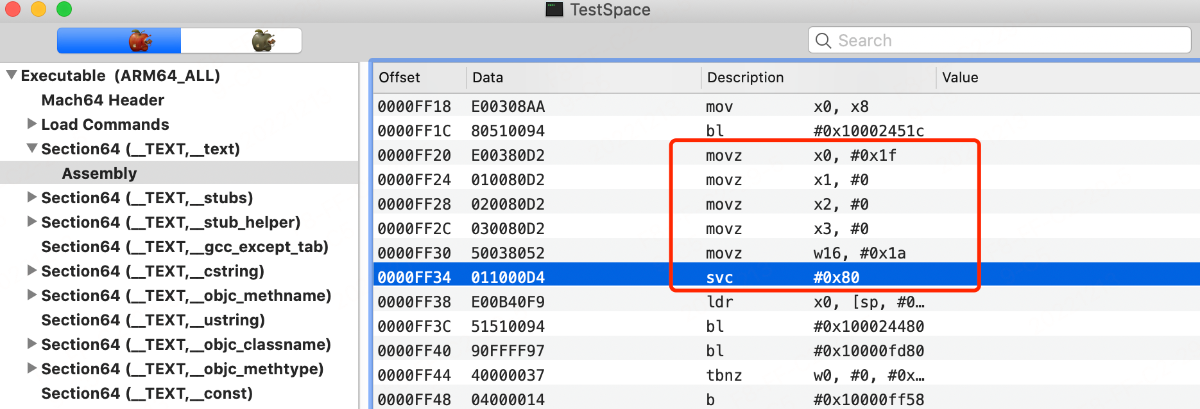Collapse Section64 (__TEXT,__text) node
This screenshot has height=409, width=1200.
point(31,149)
